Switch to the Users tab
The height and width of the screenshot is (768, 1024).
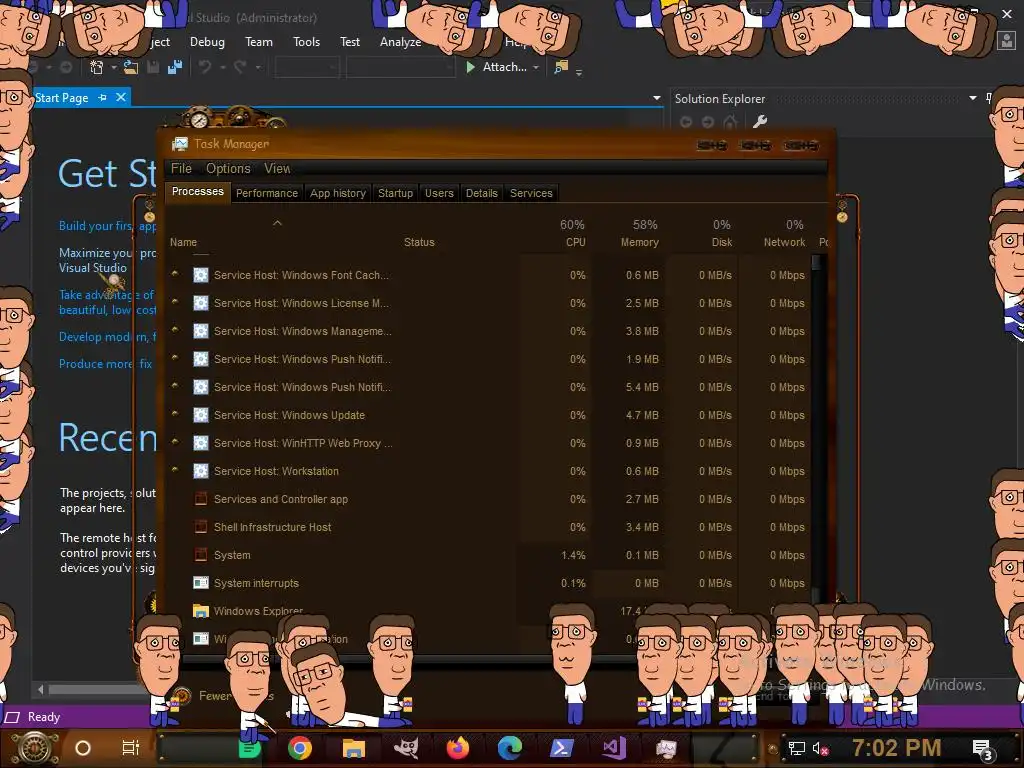pos(439,193)
